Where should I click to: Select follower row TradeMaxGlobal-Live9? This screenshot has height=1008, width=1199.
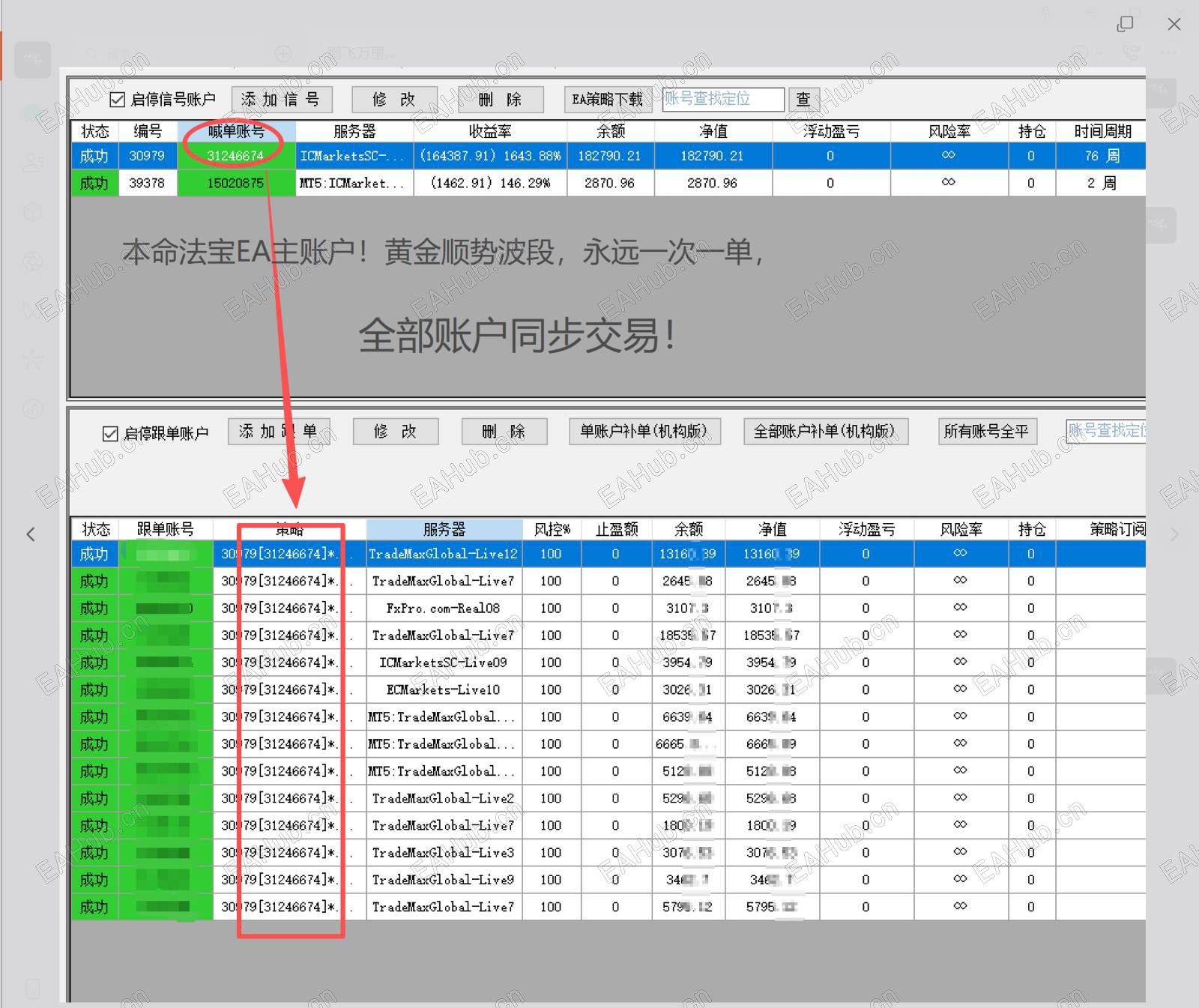[608, 879]
